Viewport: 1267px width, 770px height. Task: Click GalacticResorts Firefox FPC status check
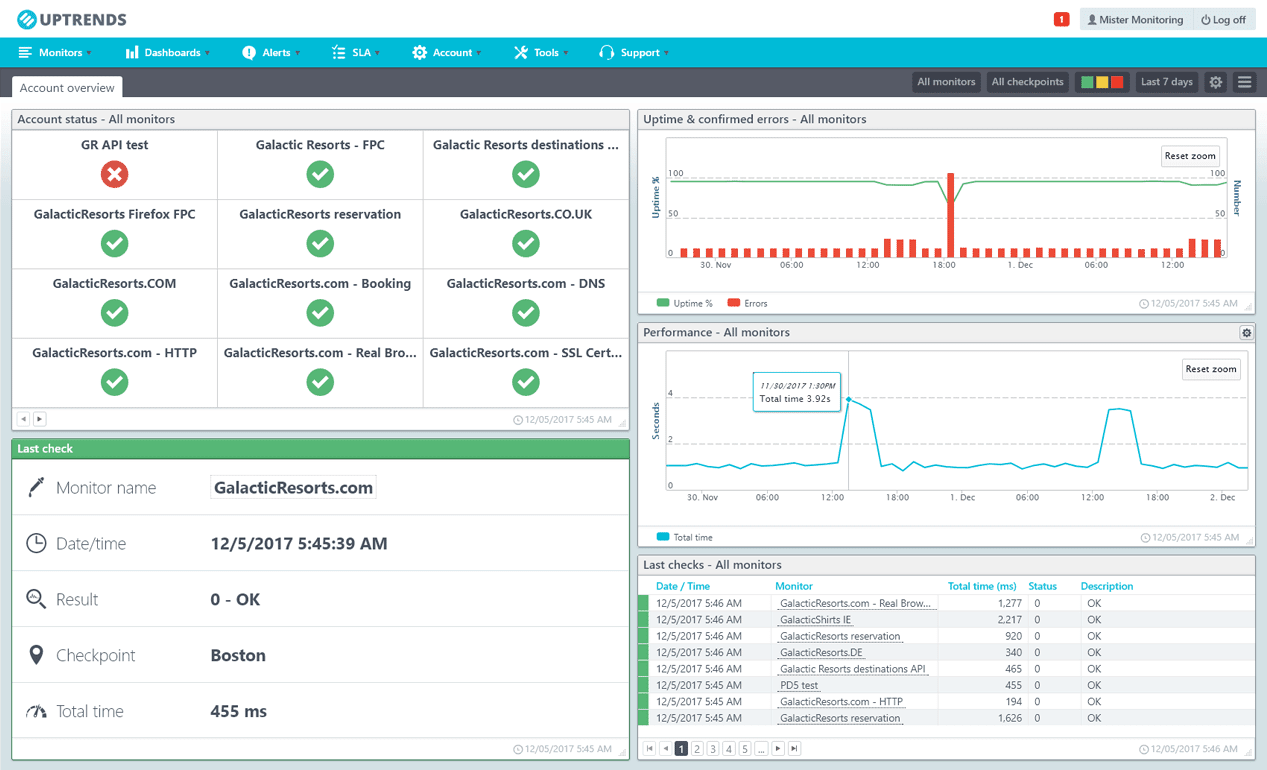click(115, 243)
